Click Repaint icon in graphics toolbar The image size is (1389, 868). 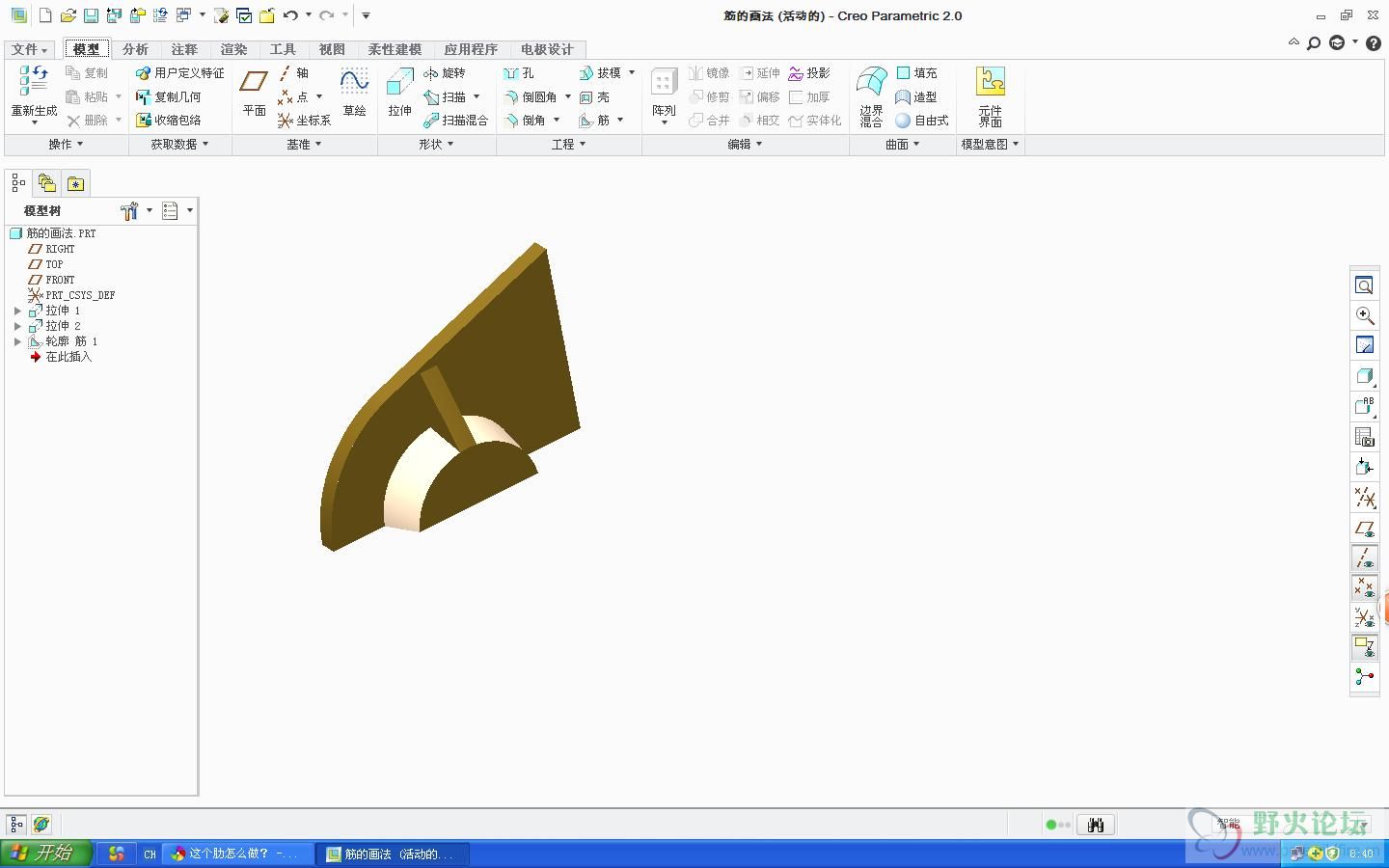[1364, 345]
